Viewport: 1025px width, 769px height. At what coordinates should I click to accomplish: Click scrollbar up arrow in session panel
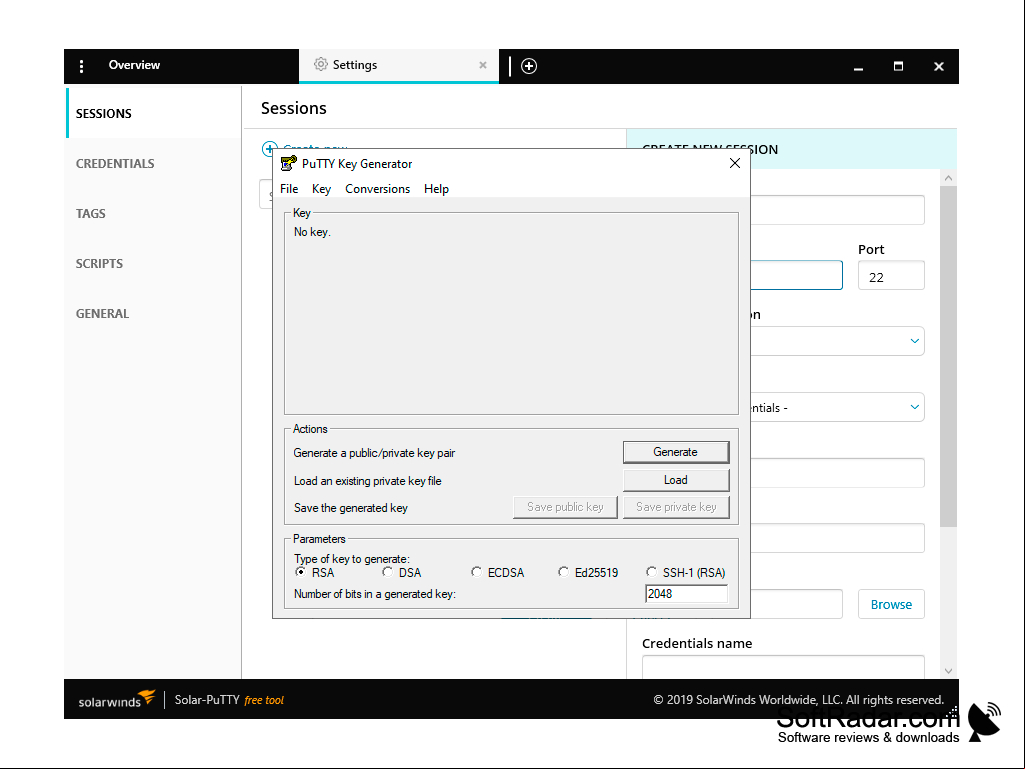(x=949, y=178)
